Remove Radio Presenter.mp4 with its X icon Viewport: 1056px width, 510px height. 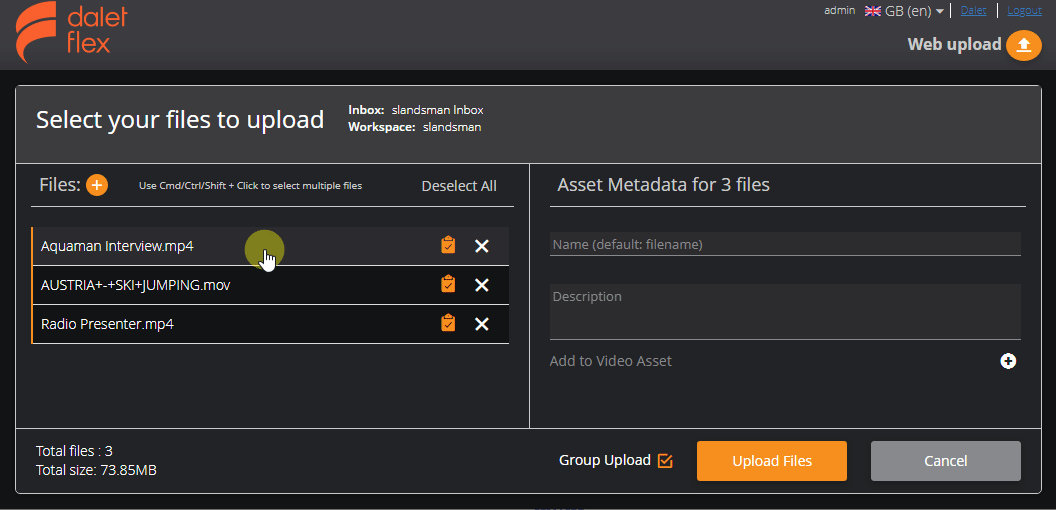coord(482,324)
